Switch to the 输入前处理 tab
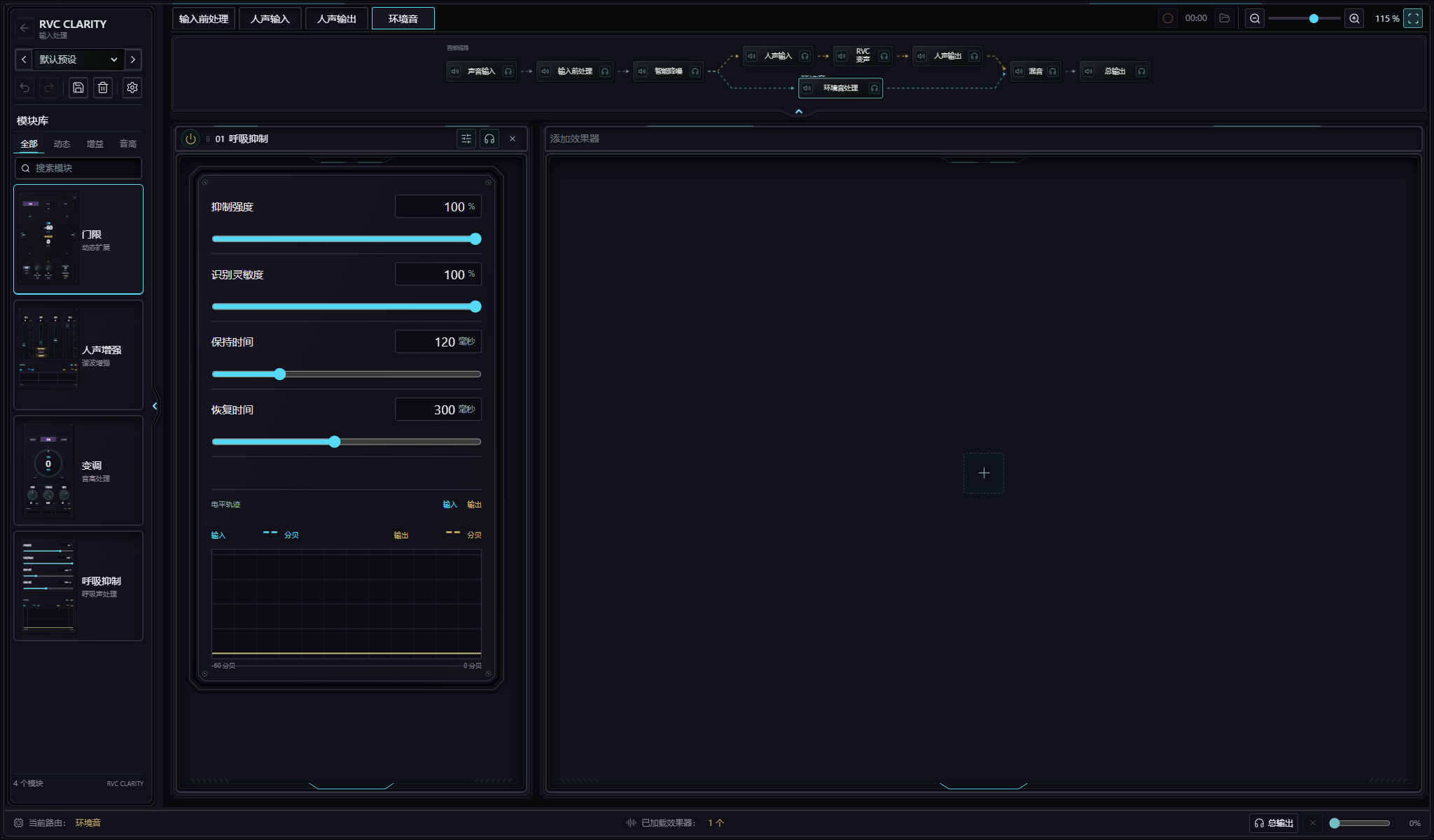The image size is (1434, 840). pos(204,19)
